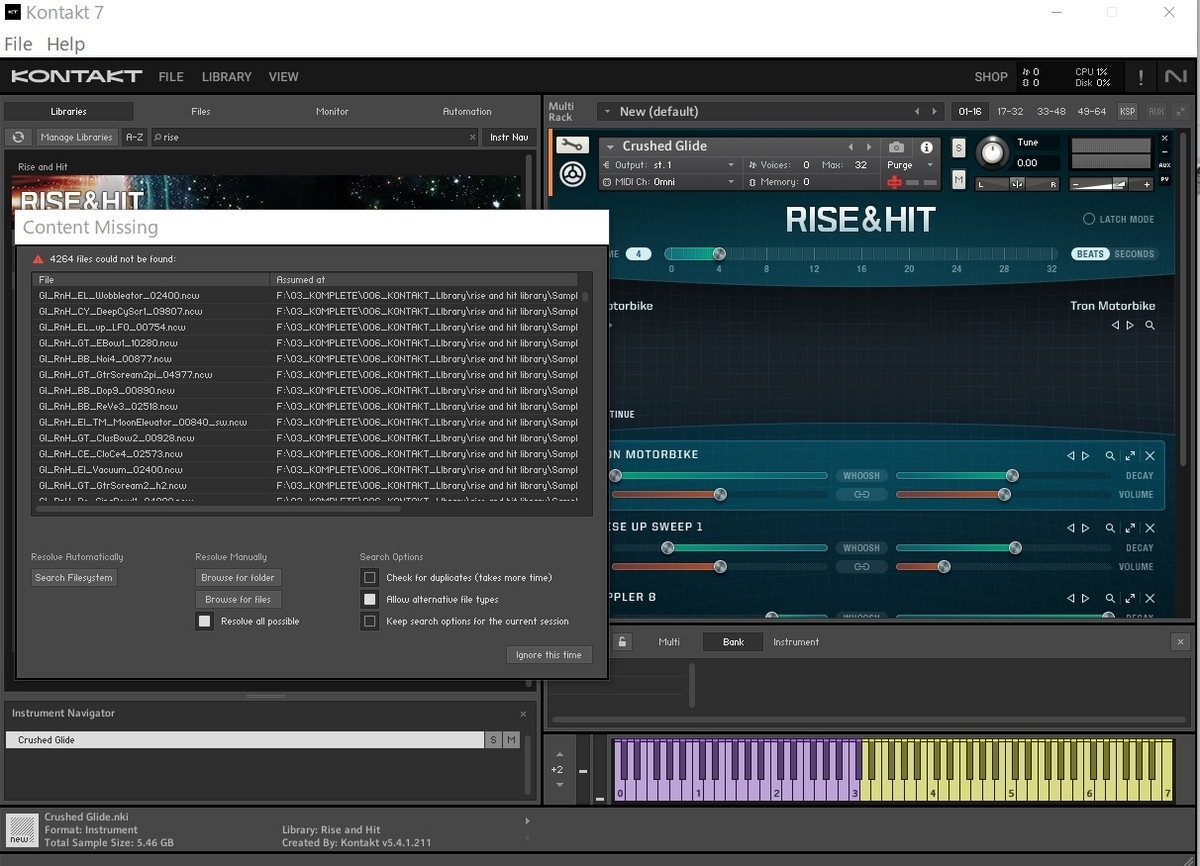Close the Instrument Navigator panel
This screenshot has height=866, width=1200.
click(523, 714)
